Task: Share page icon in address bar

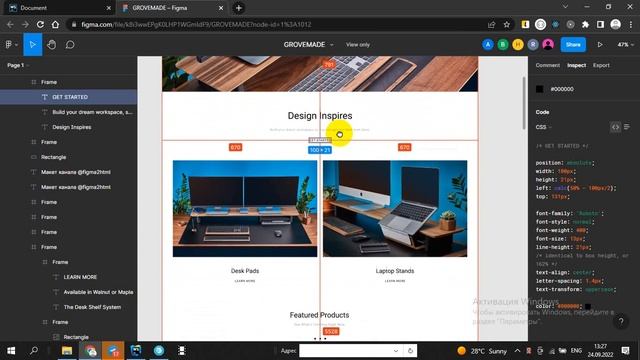Action: pyautogui.click(x=491, y=24)
